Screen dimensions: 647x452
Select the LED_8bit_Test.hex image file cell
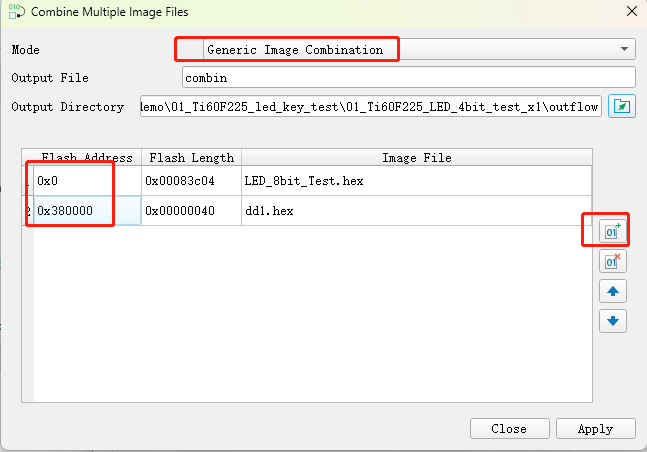click(x=416, y=181)
